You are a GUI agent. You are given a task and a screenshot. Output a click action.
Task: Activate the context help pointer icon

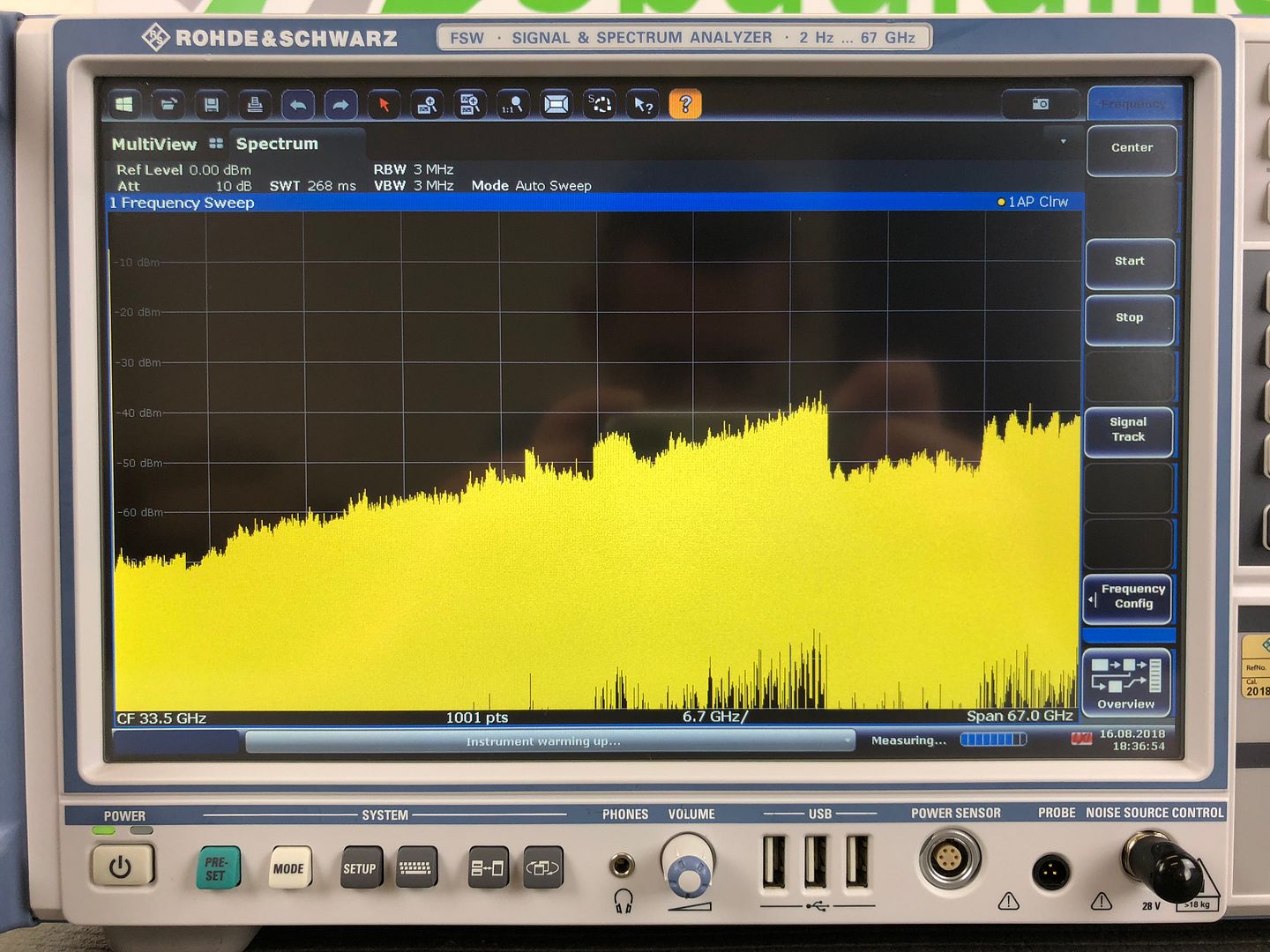pos(643,105)
